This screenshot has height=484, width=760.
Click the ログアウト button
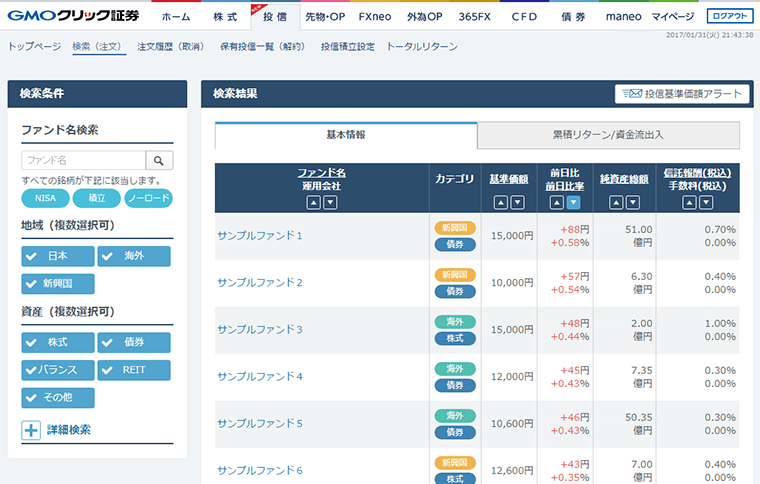[x=728, y=16]
